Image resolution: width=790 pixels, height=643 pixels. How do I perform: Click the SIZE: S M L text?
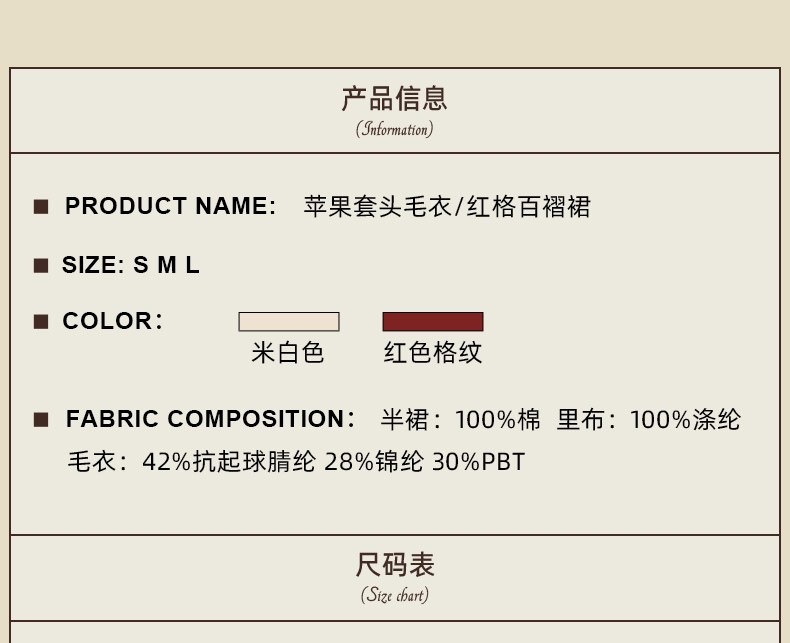point(131,265)
